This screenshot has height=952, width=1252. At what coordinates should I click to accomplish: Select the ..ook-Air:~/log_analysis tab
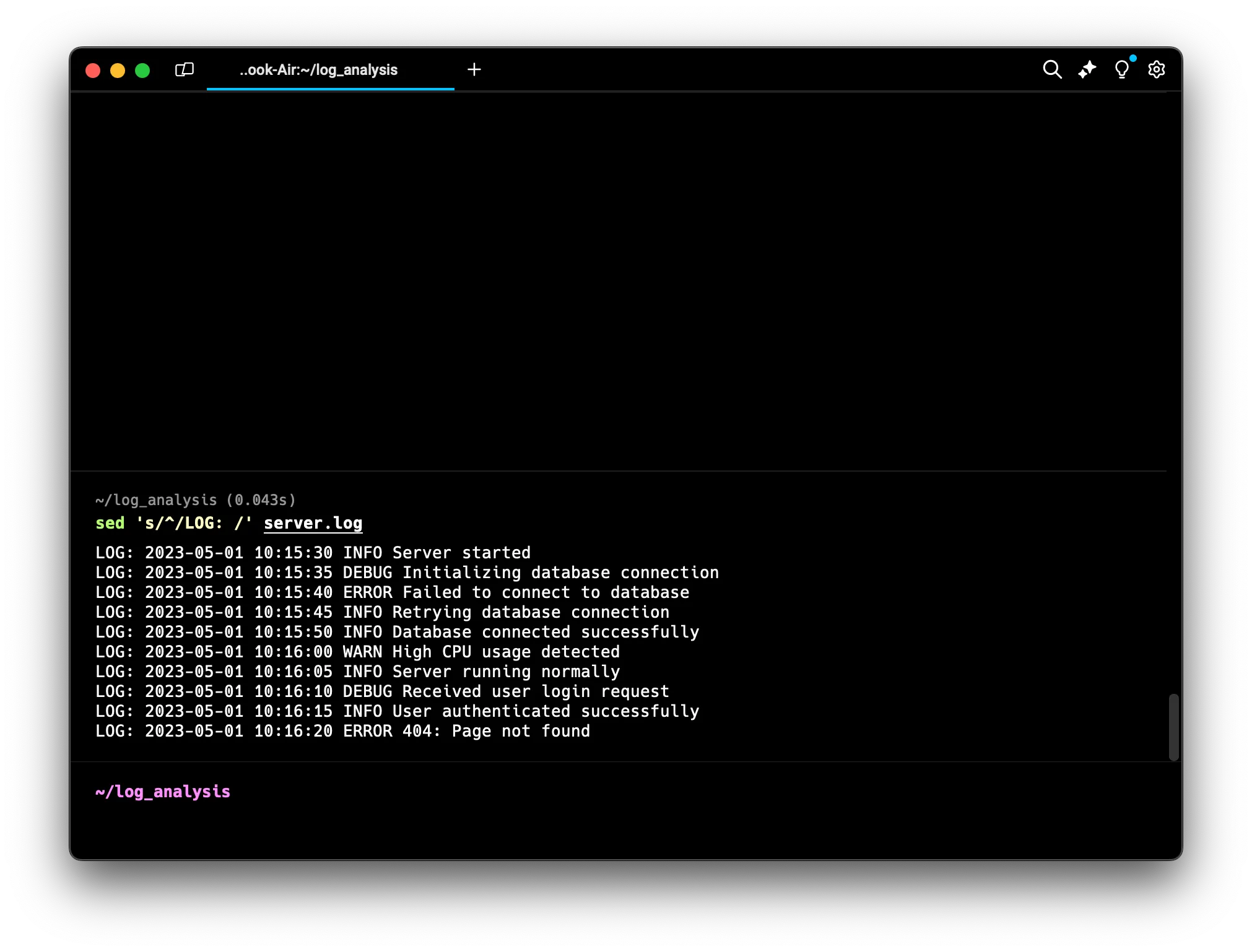coord(318,70)
